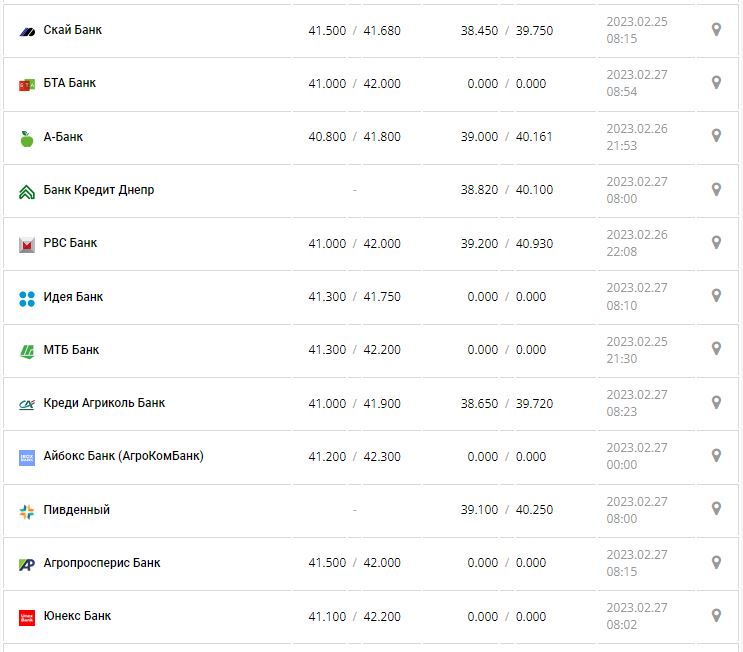This screenshot has height=652, width=743.
Task: Click the А-Банк green apple logo
Action: tap(27, 138)
